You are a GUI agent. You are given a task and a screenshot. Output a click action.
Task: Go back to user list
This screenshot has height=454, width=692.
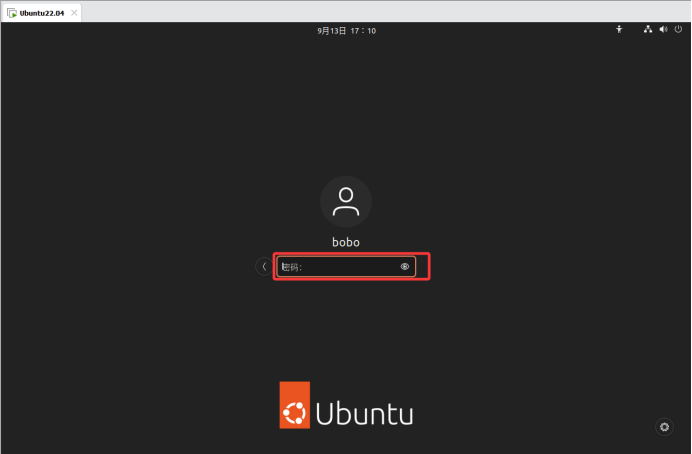pyautogui.click(x=264, y=266)
